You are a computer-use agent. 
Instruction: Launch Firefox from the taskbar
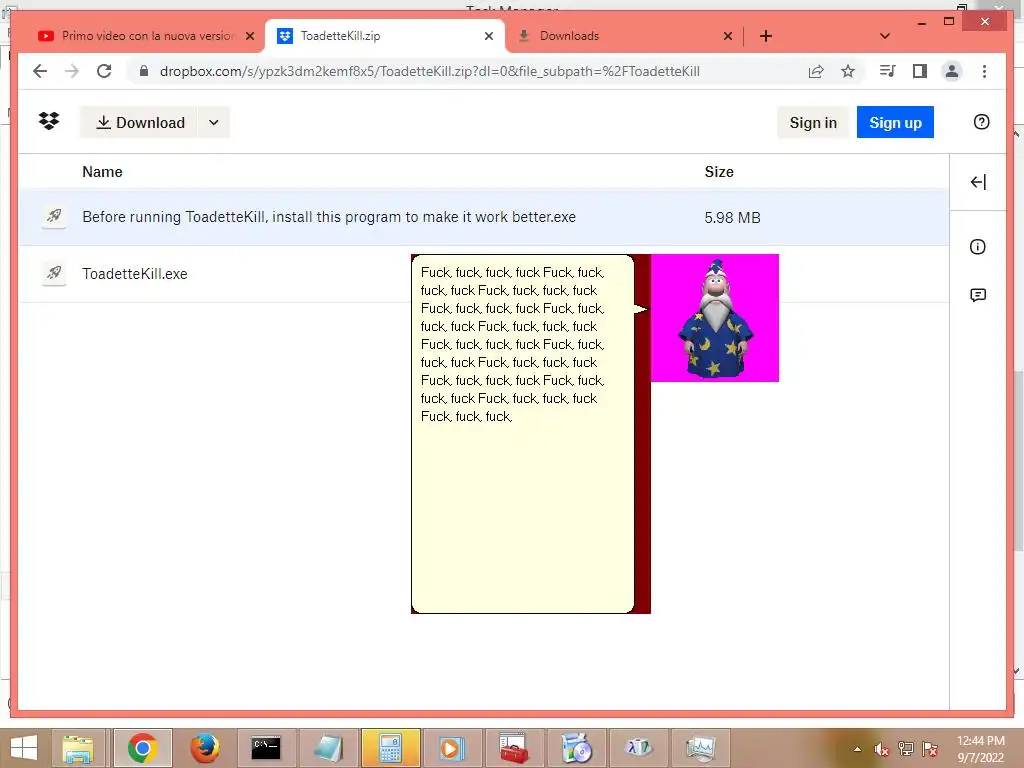[205, 748]
